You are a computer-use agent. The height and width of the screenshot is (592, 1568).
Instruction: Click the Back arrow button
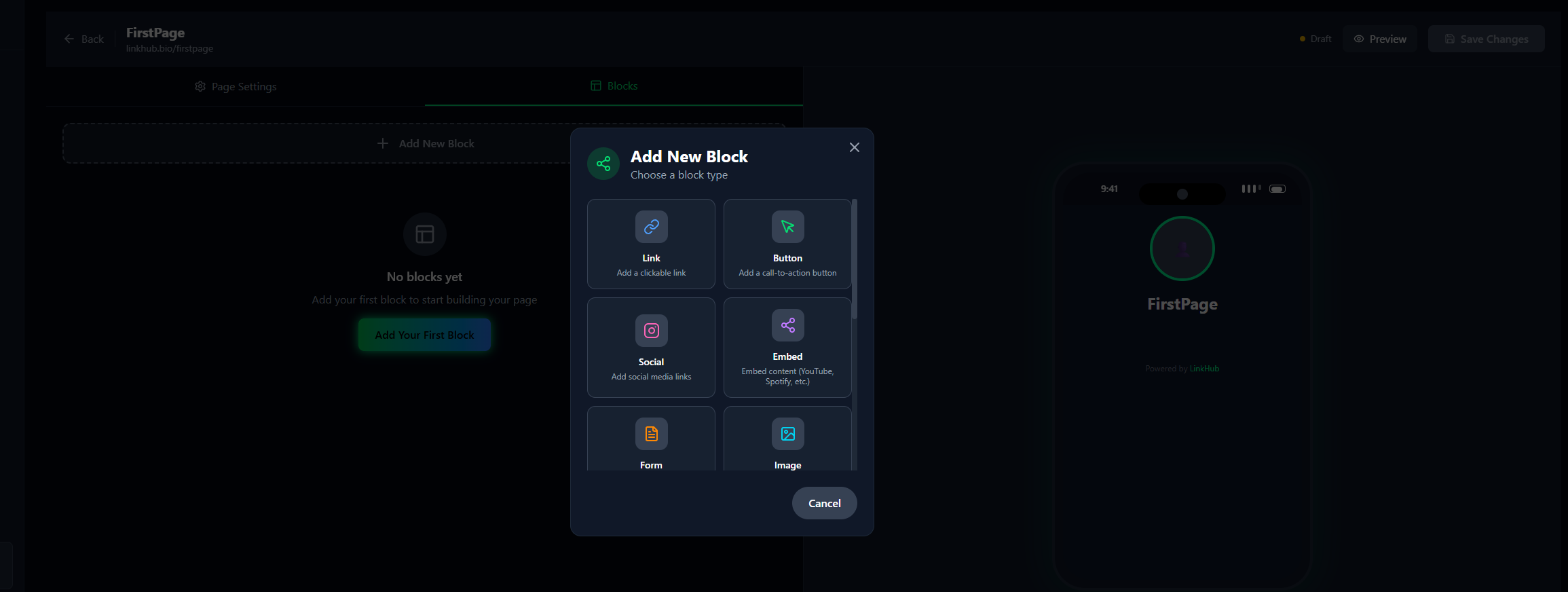83,39
